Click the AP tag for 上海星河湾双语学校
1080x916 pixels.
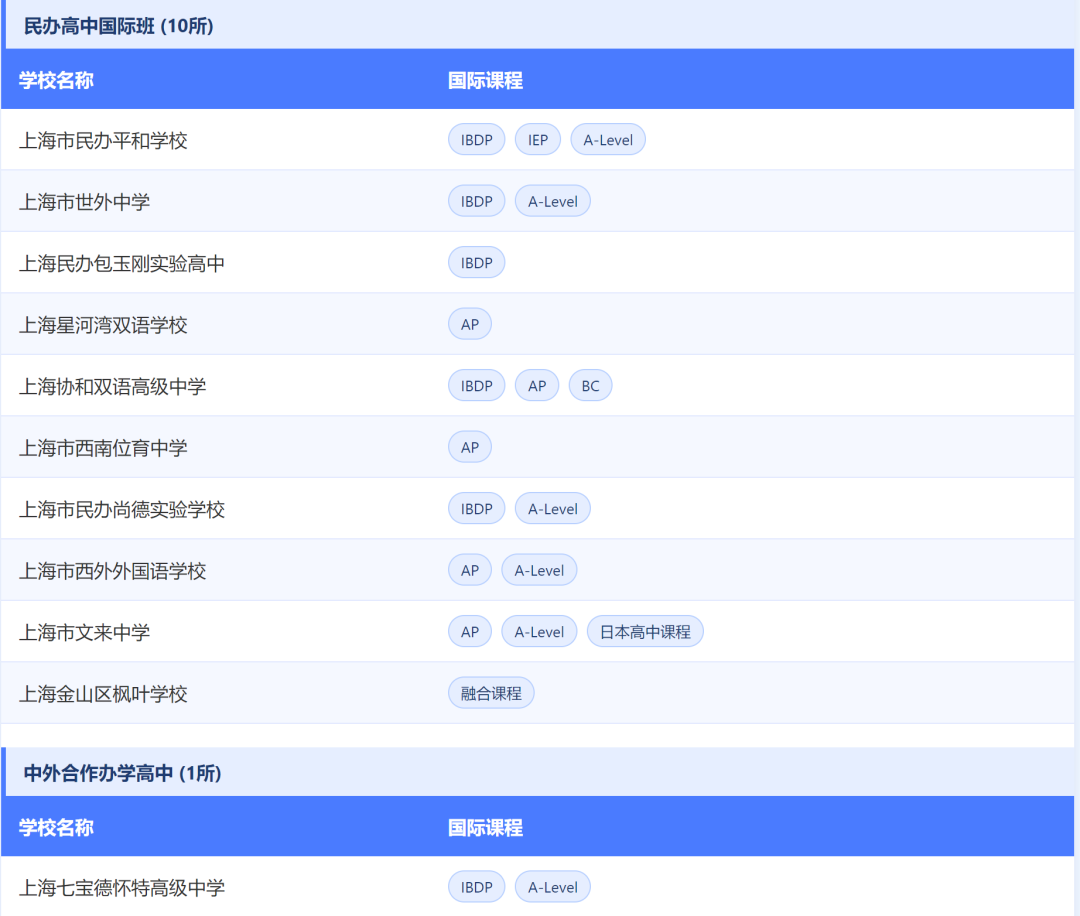pos(470,323)
